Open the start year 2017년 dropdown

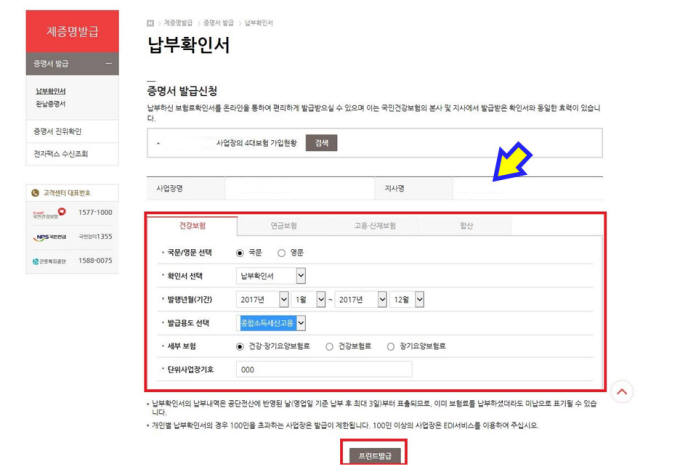pyautogui.click(x=262, y=299)
